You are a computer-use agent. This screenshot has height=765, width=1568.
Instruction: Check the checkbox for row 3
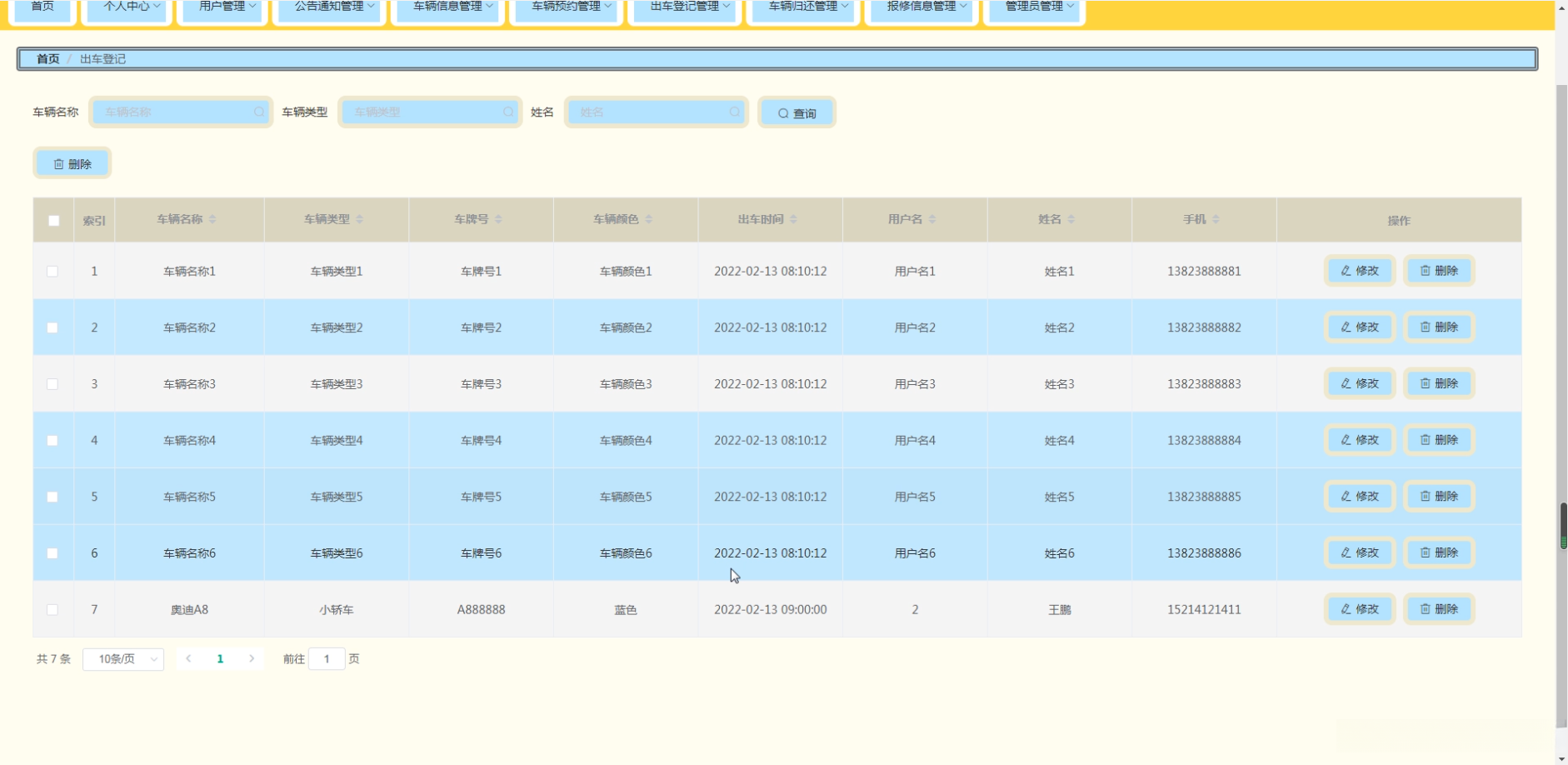52,384
